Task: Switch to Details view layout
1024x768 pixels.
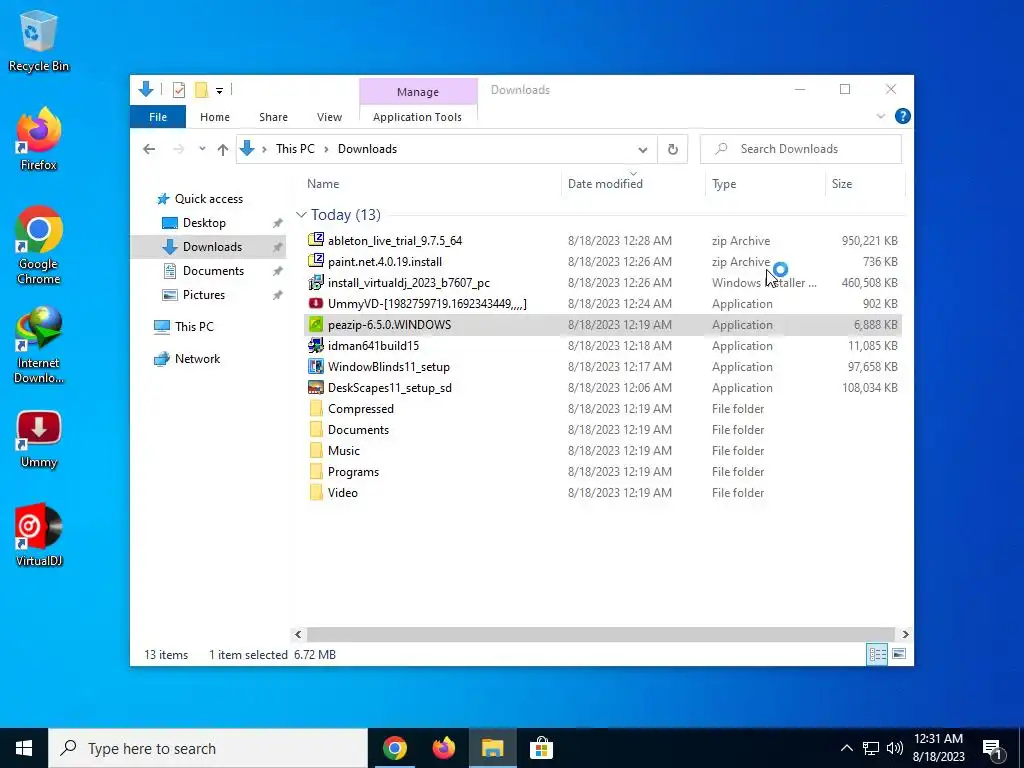Action: click(877, 654)
